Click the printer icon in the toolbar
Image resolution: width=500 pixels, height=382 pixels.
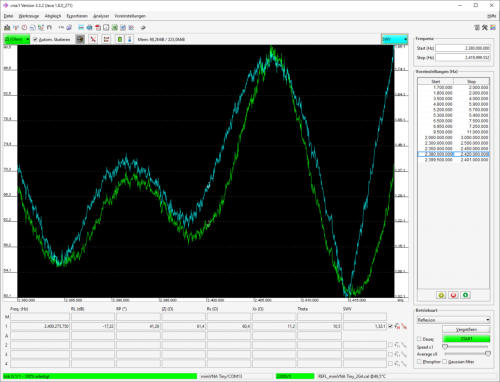(89, 28)
